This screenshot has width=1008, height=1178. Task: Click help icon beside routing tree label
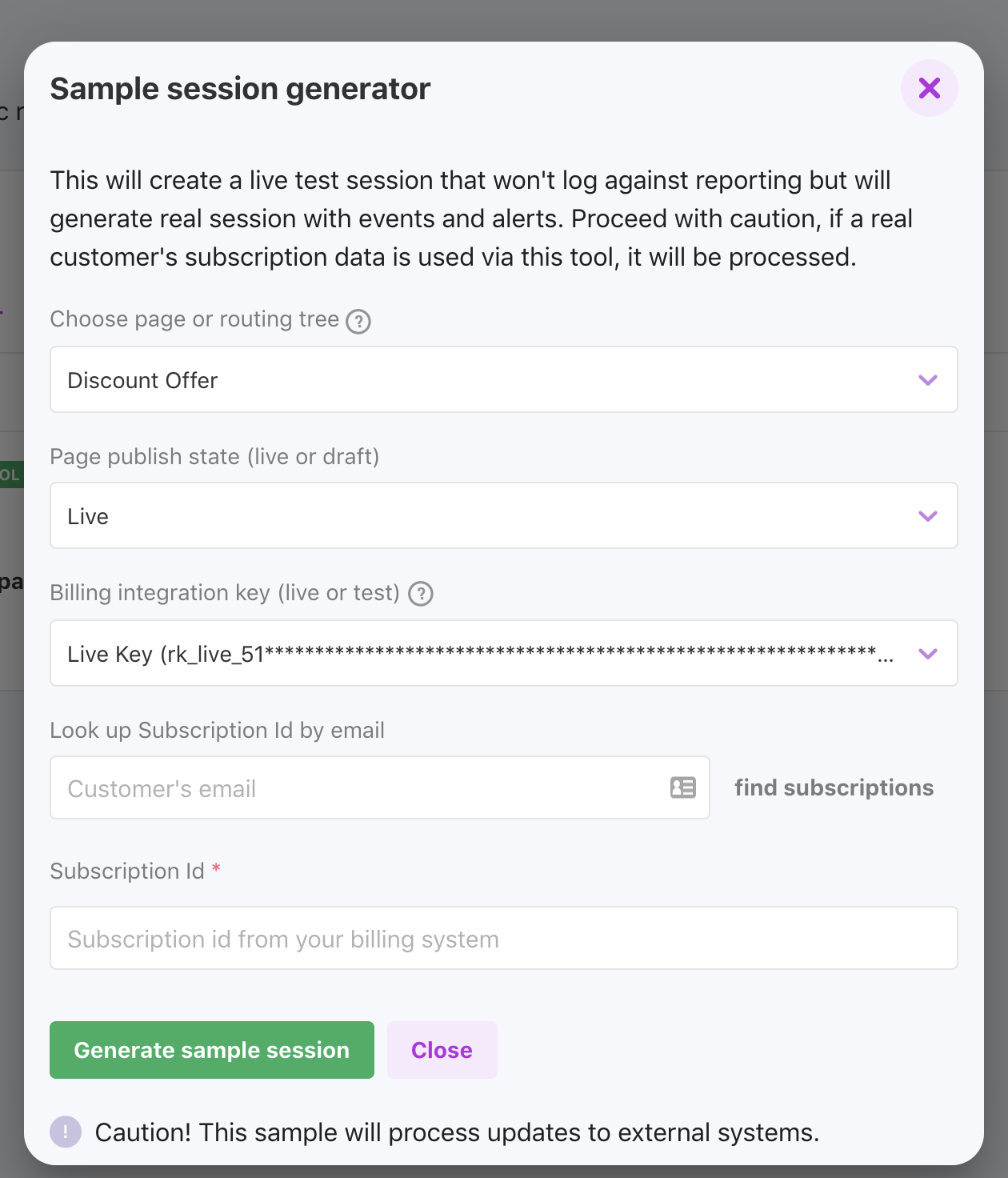[x=358, y=321]
